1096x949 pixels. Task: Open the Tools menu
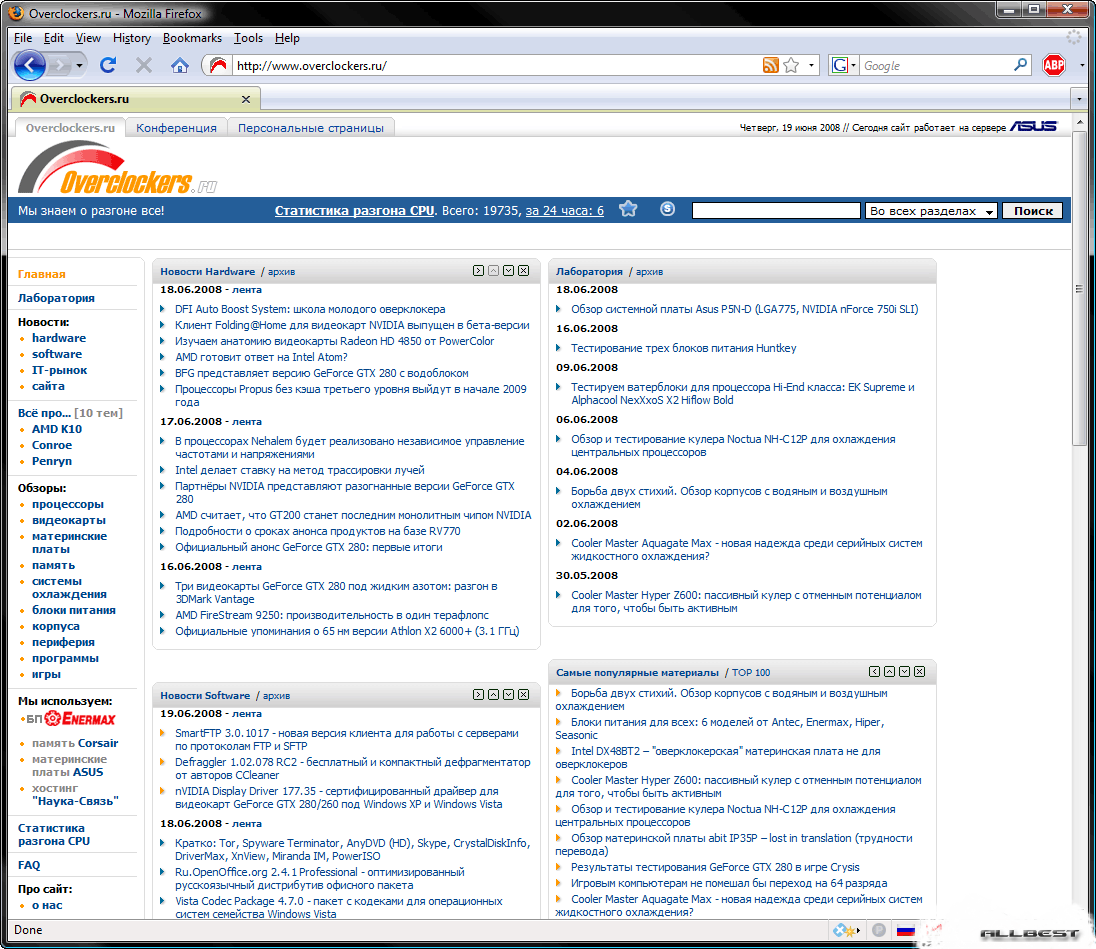click(x=248, y=38)
